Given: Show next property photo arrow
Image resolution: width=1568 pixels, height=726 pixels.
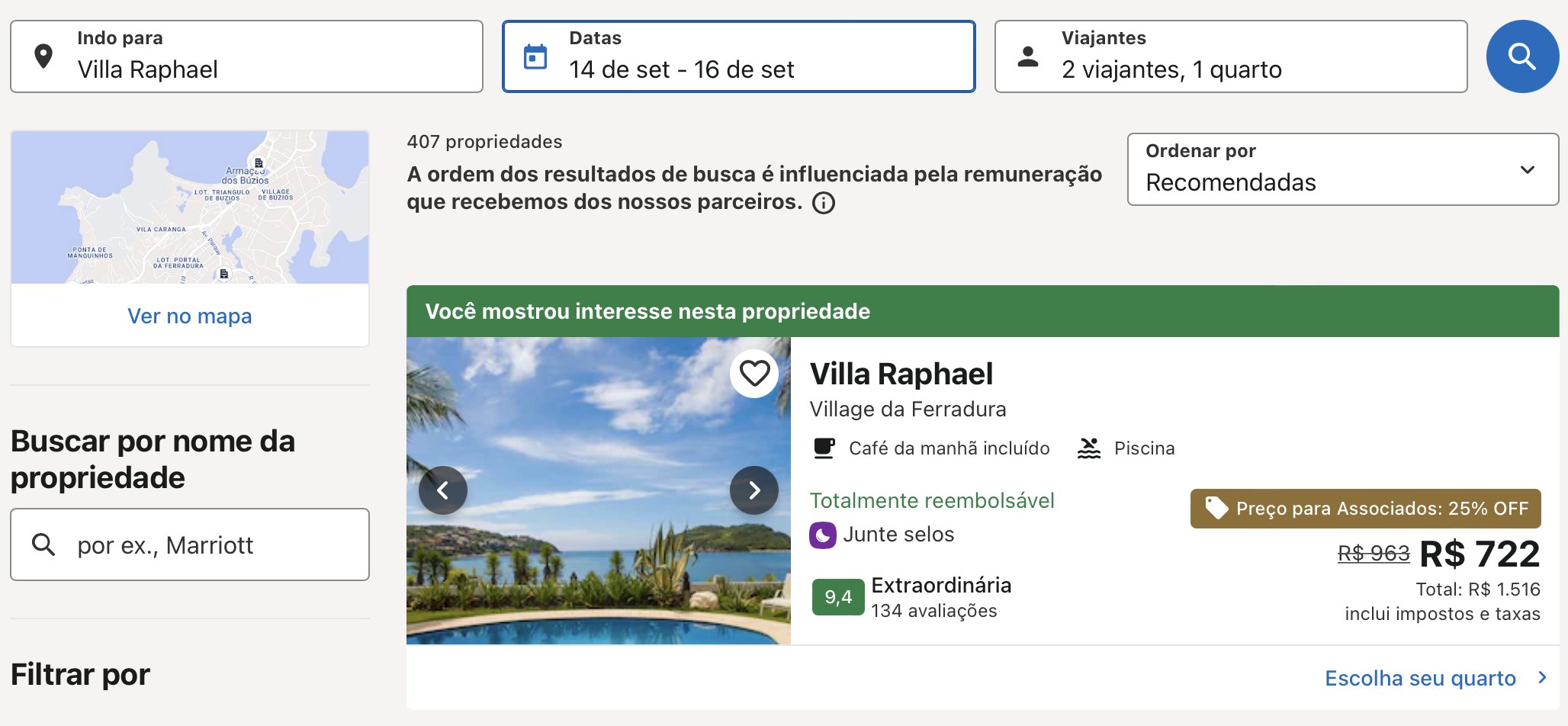Looking at the screenshot, I should point(753,490).
